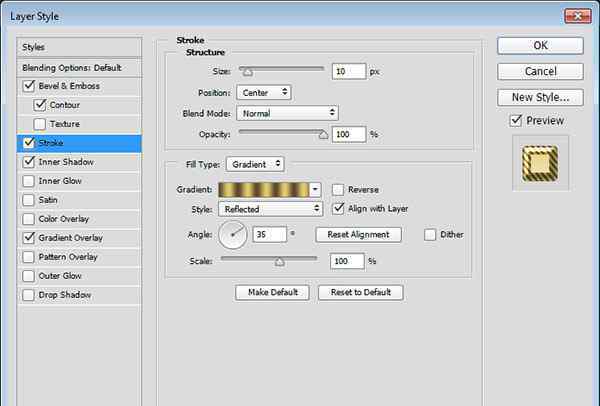The image size is (600, 406).
Task: Open the New Style dialog
Action: pyautogui.click(x=540, y=98)
